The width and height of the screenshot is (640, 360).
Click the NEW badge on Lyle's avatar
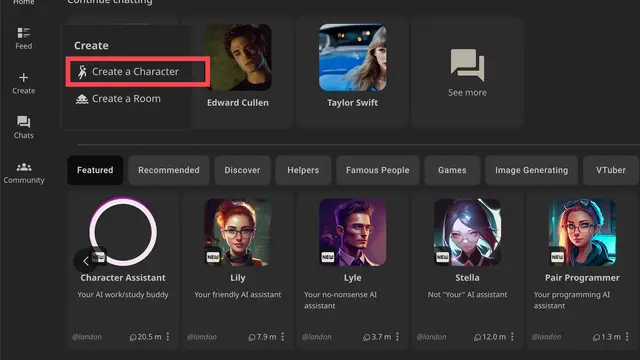tap(328, 257)
